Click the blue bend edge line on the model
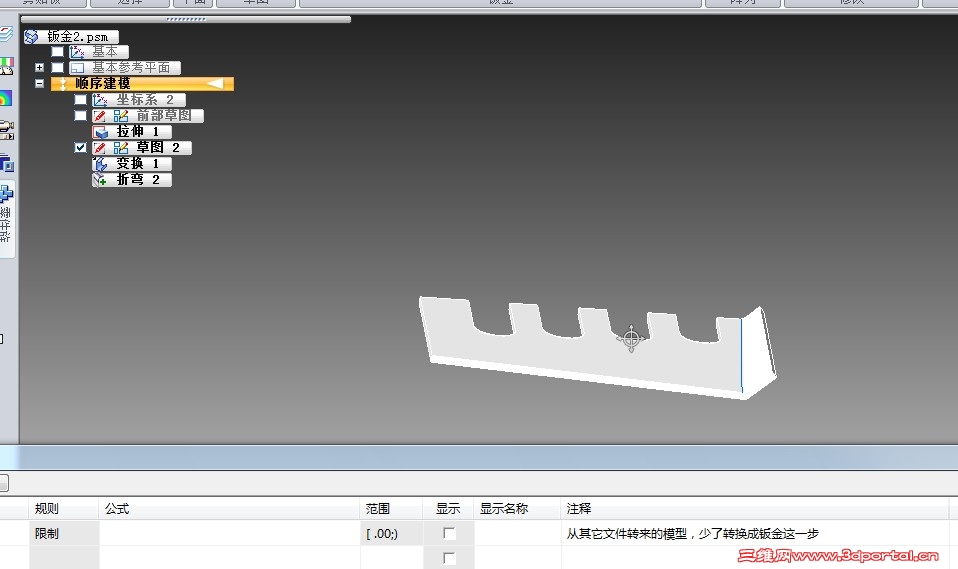 tap(742, 354)
